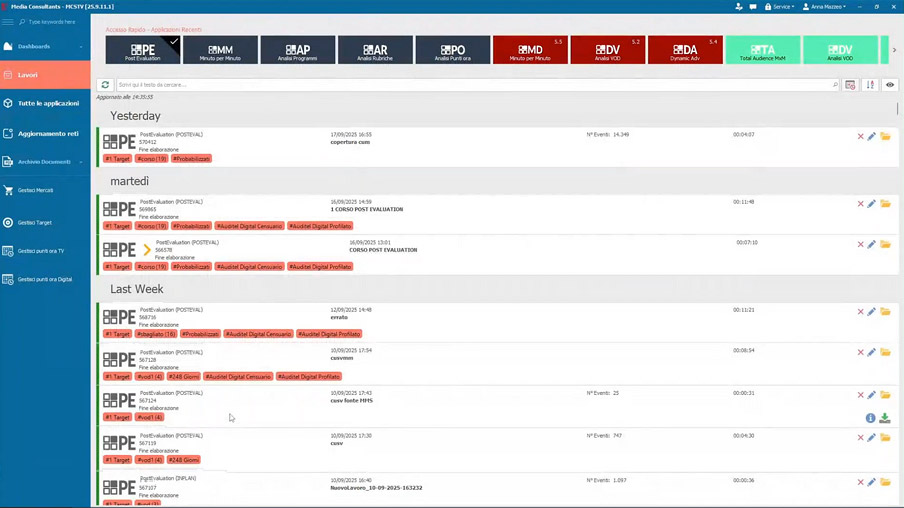Open the Gestisci Mercati cart icon

tap(9, 190)
